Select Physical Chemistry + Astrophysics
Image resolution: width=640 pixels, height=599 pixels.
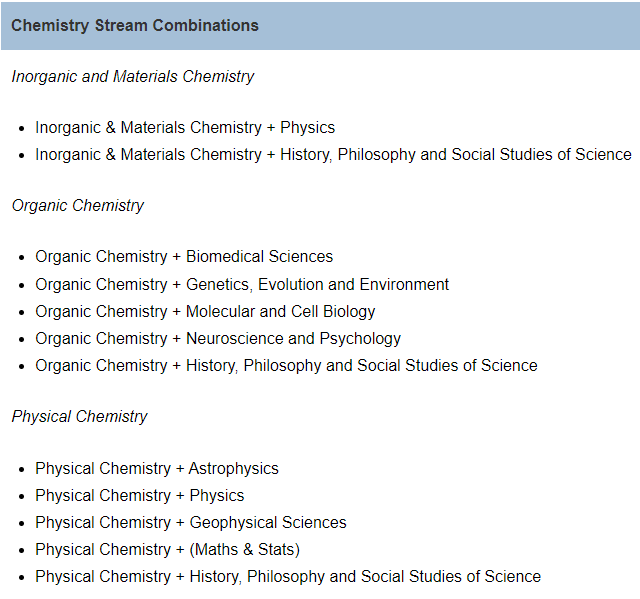pyautogui.click(x=157, y=468)
